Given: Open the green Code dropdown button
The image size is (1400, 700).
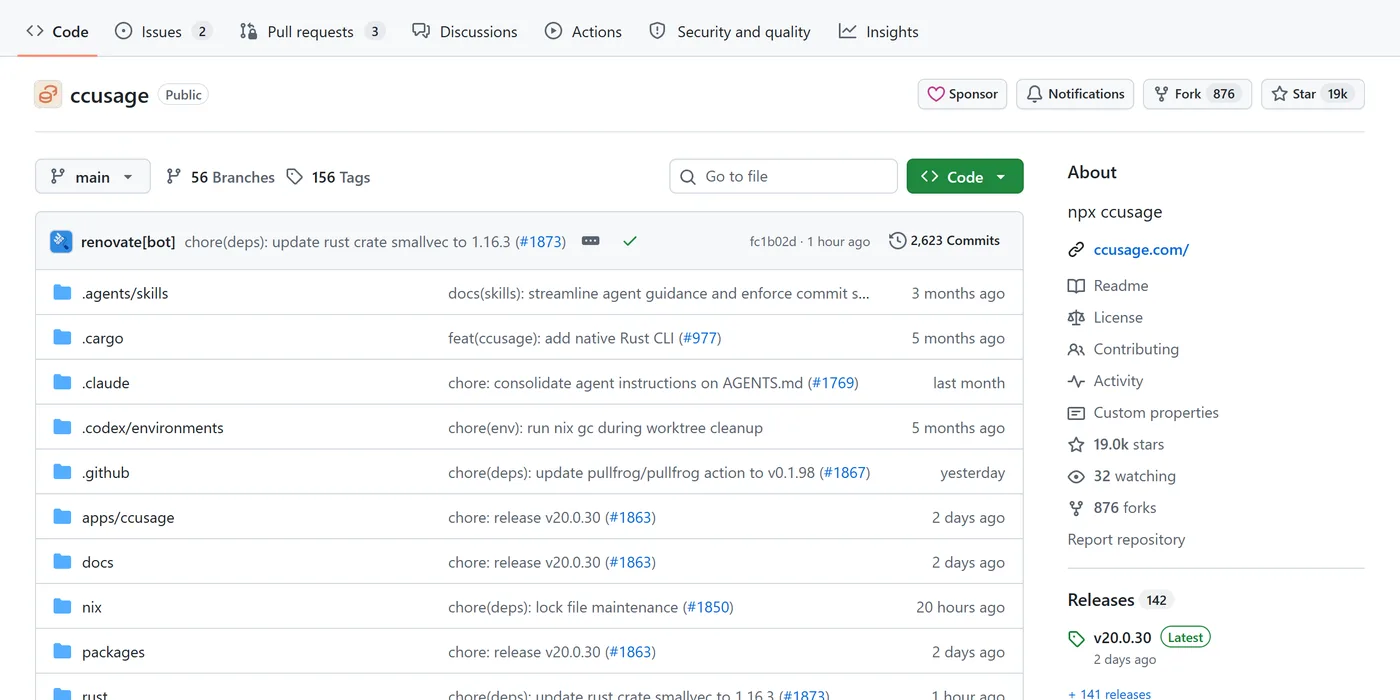Looking at the screenshot, I should point(965,176).
